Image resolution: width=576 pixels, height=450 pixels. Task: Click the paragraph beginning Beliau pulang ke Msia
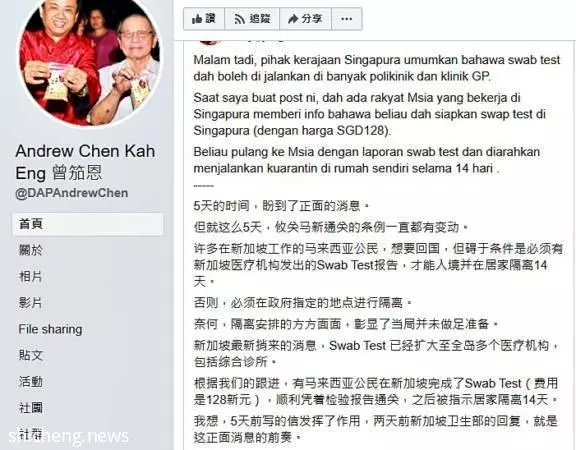click(x=367, y=160)
